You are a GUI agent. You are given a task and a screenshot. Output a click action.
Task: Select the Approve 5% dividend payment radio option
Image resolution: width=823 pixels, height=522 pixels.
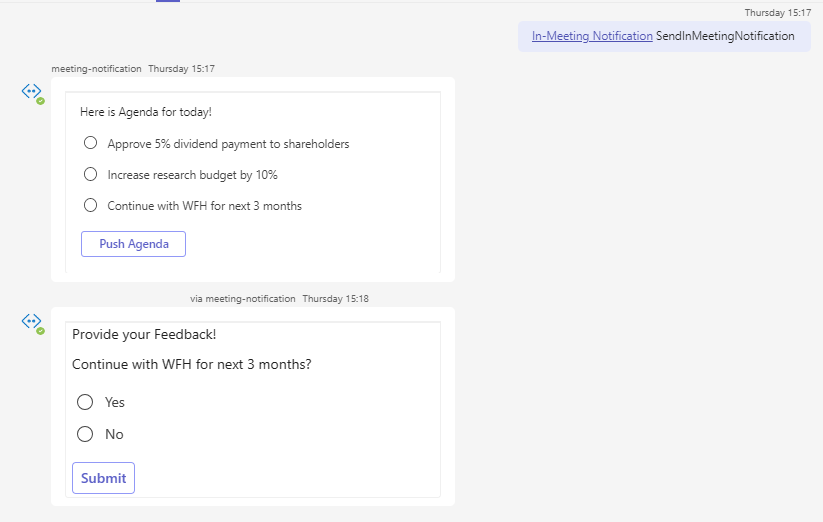[90, 143]
